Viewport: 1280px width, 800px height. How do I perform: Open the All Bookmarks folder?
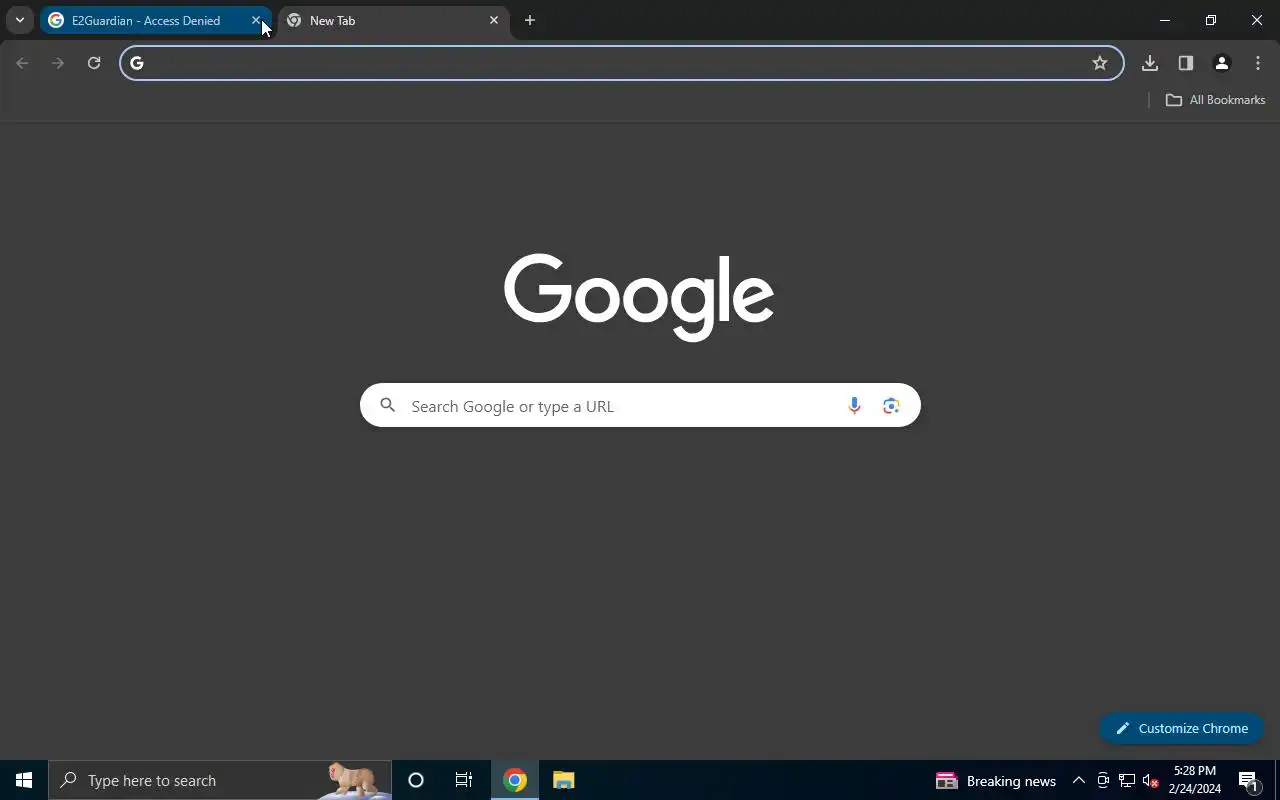(x=1216, y=100)
